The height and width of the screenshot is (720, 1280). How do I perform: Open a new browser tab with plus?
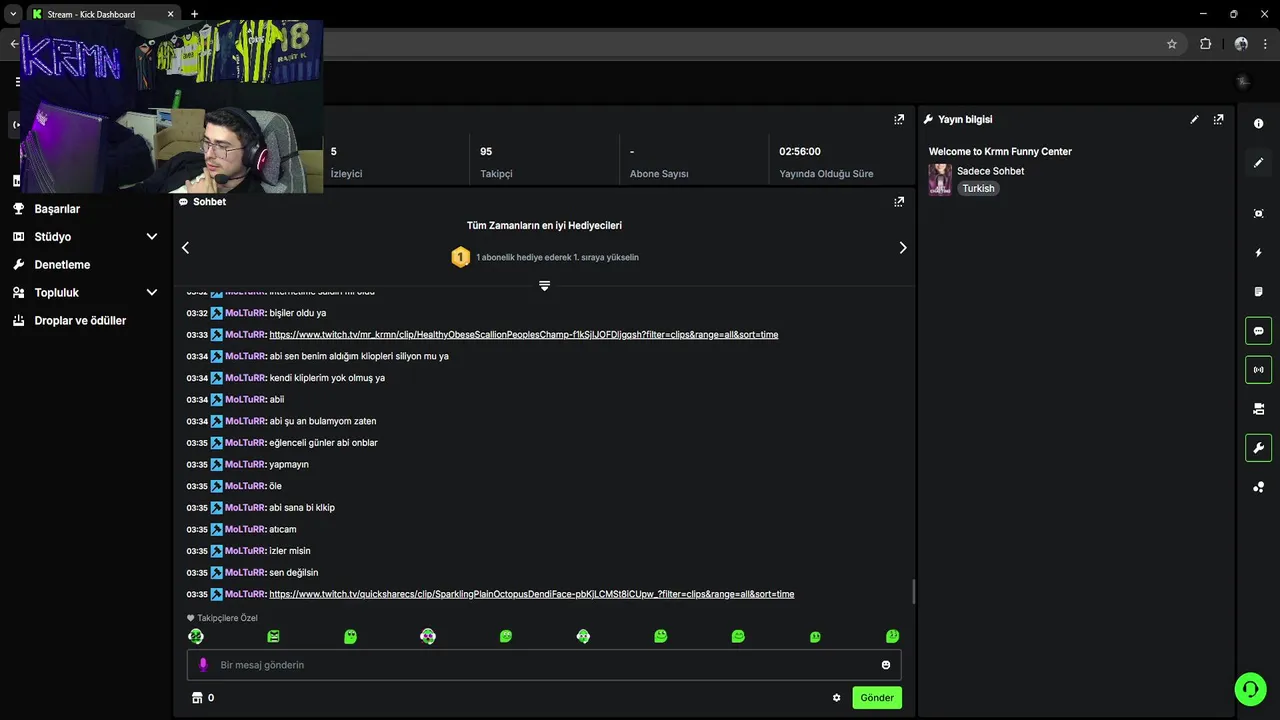coord(194,14)
